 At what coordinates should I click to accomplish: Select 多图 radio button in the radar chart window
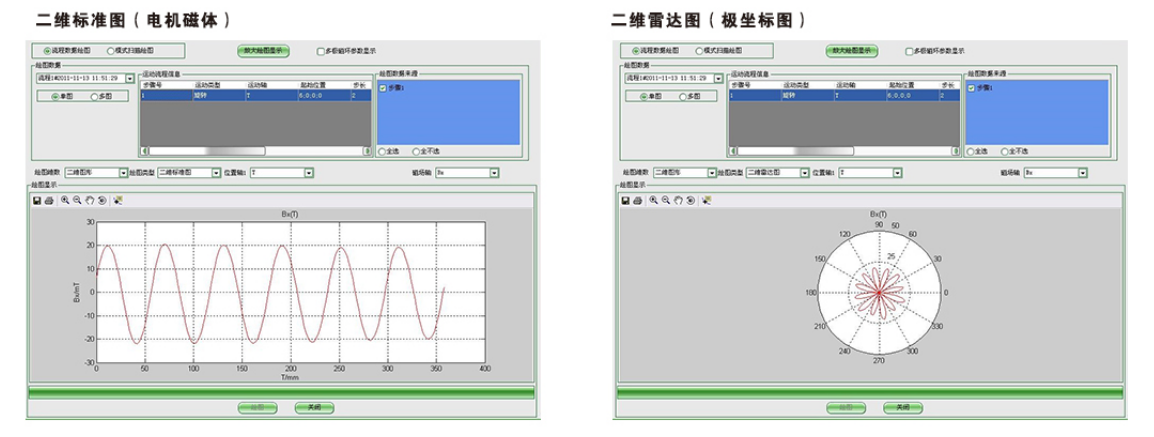[x=683, y=97]
